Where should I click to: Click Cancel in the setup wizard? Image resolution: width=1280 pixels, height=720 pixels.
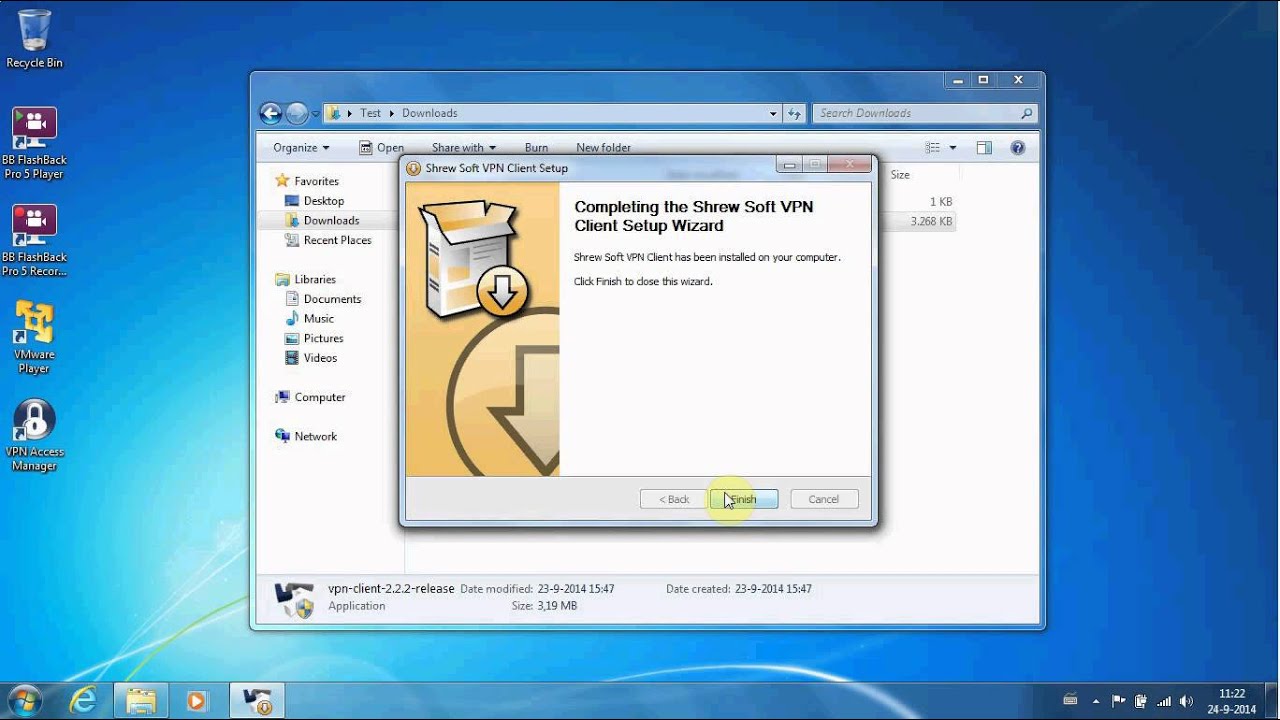824,499
